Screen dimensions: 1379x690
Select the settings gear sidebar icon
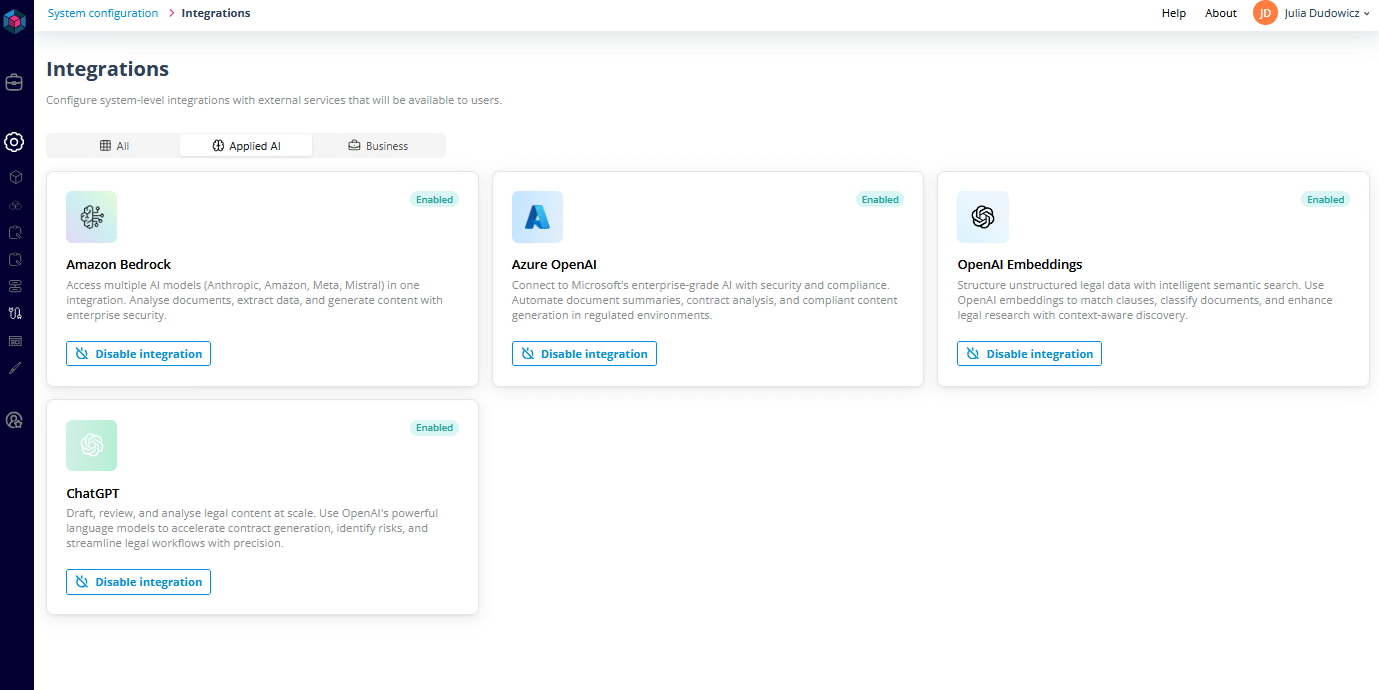click(14, 142)
